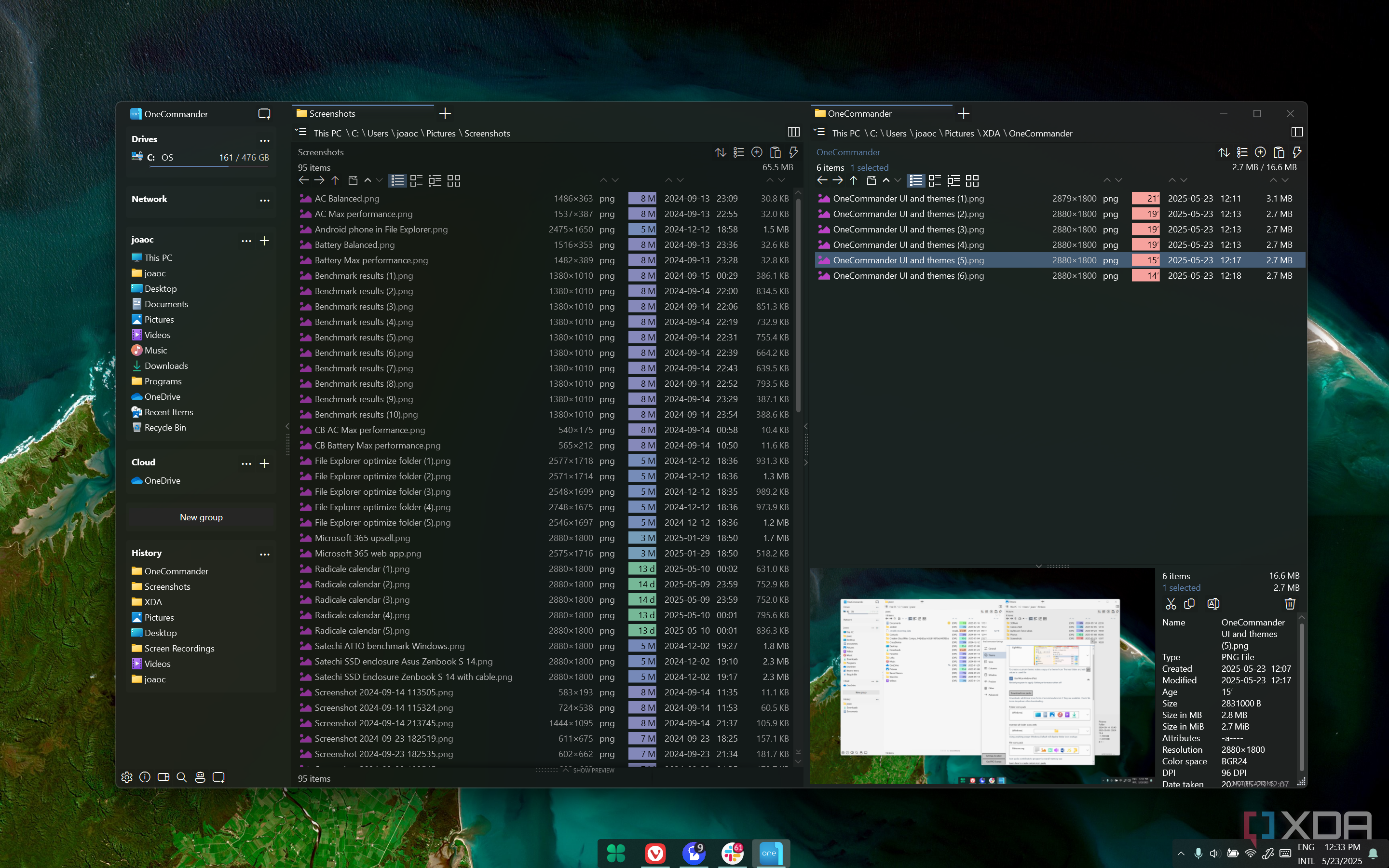The image size is (1389, 868).
Task: Switch Screenshots pane to thumbnail grid view
Action: tap(454, 181)
